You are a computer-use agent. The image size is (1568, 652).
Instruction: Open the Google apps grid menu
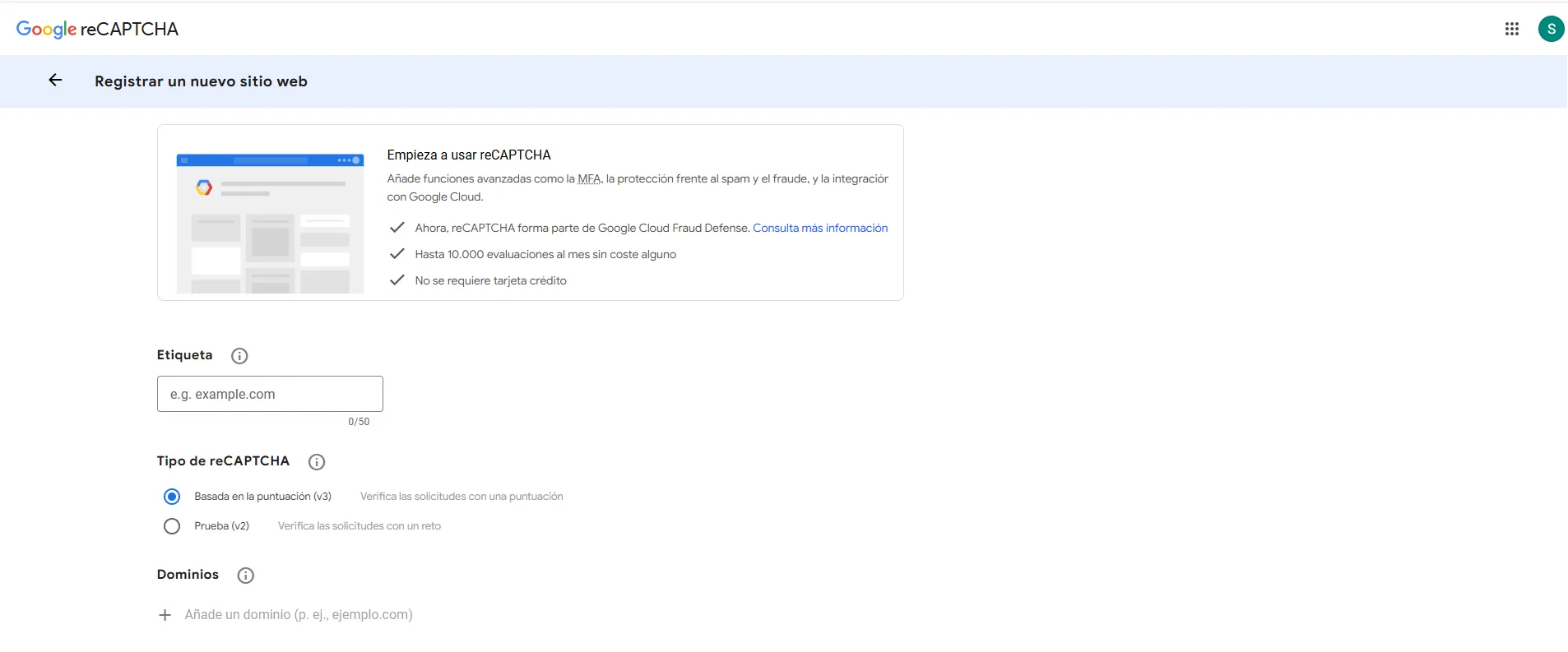1511,29
